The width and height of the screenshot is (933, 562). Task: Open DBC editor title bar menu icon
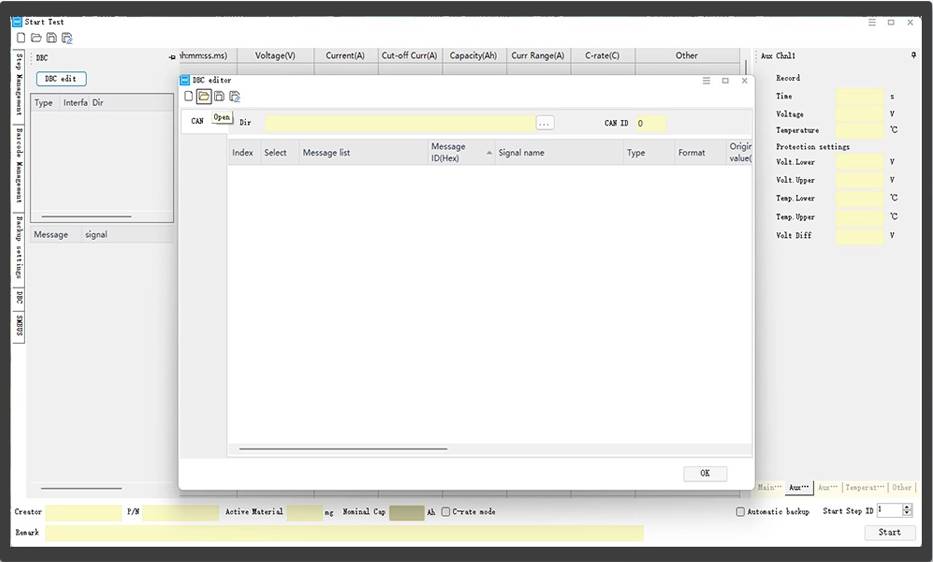click(x=706, y=80)
